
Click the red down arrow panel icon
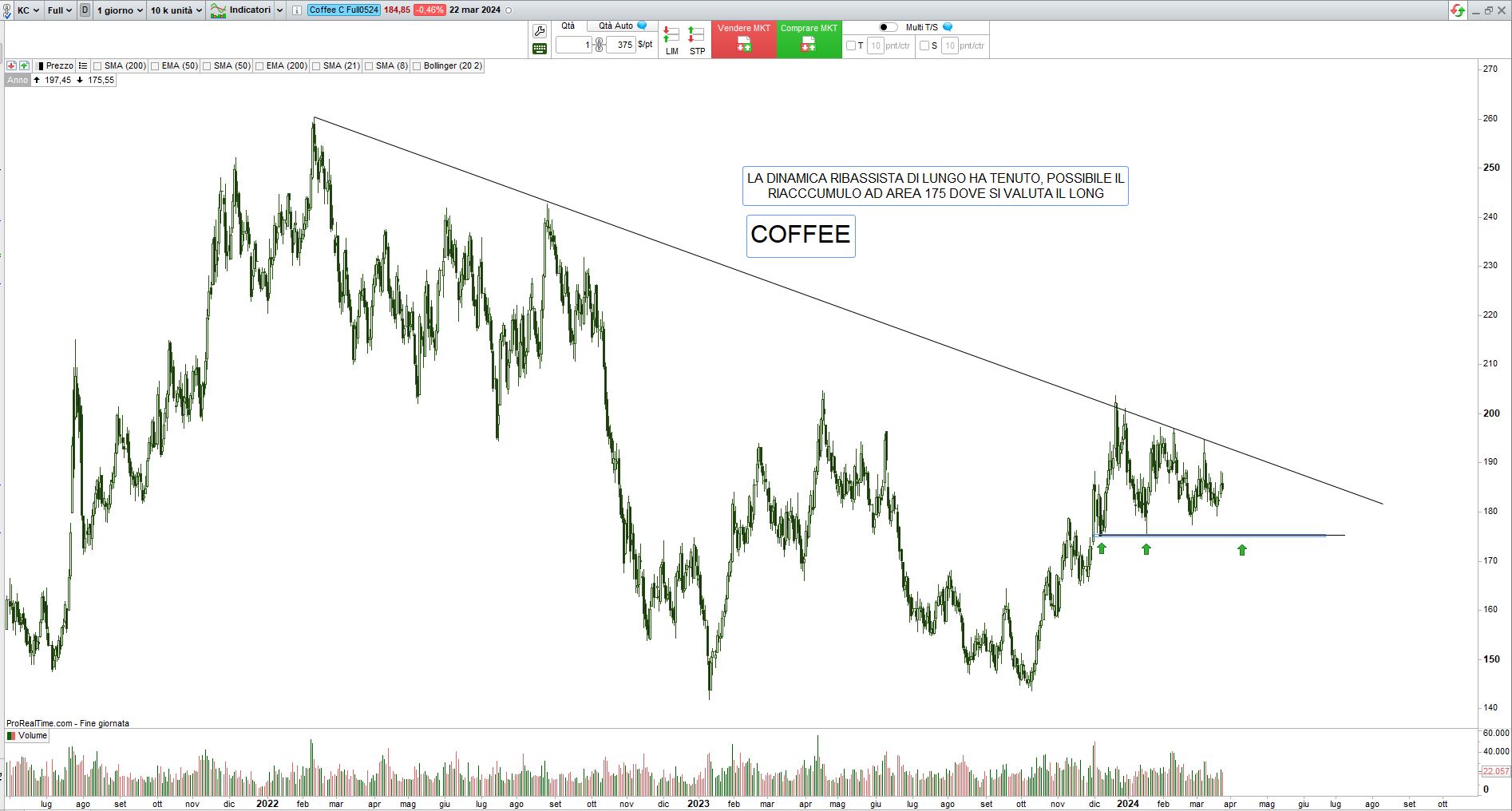point(12,65)
